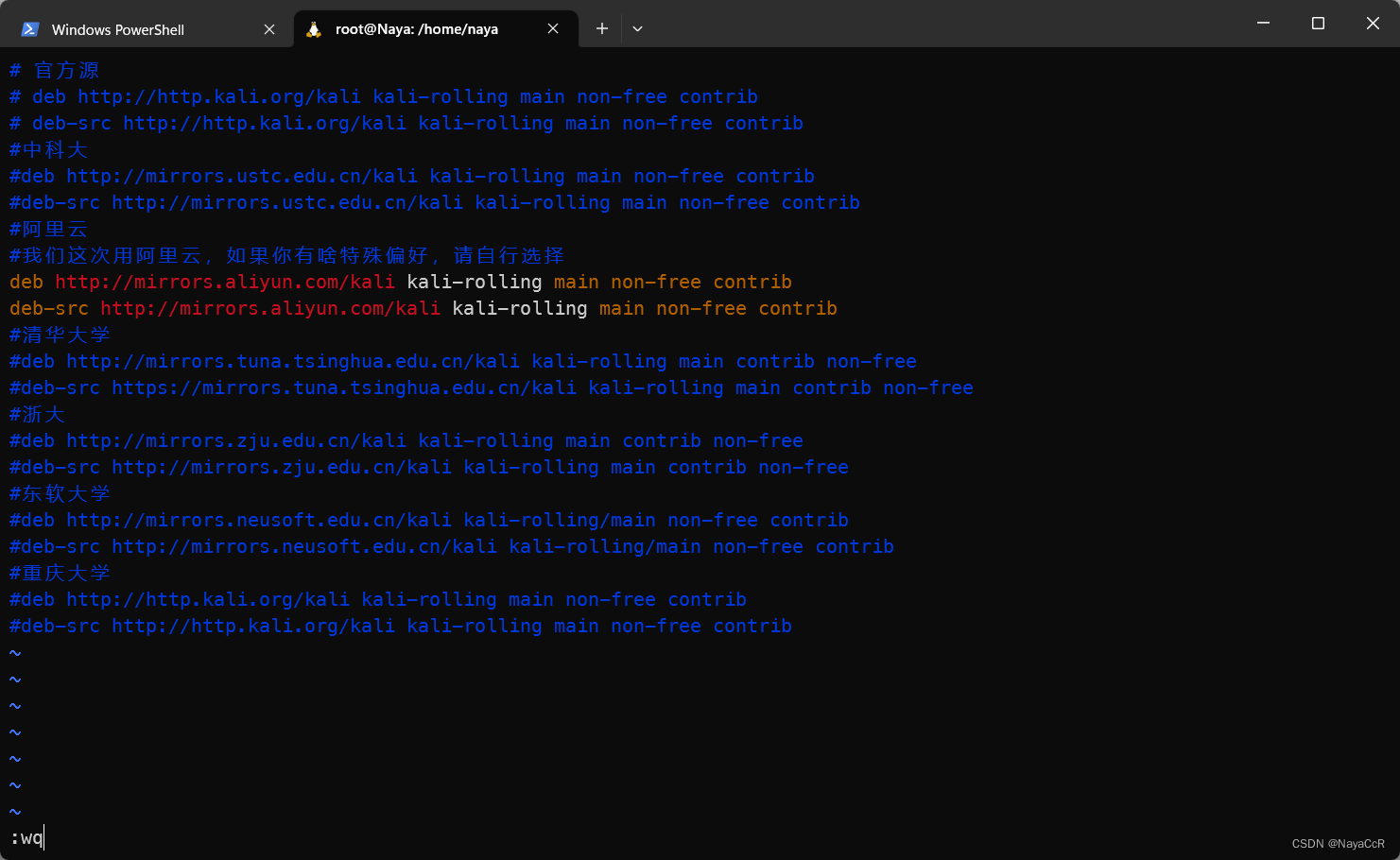The width and height of the screenshot is (1400, 860).
Task: Click the '#清华大学' comment line
Action: (x=60, y=335)
